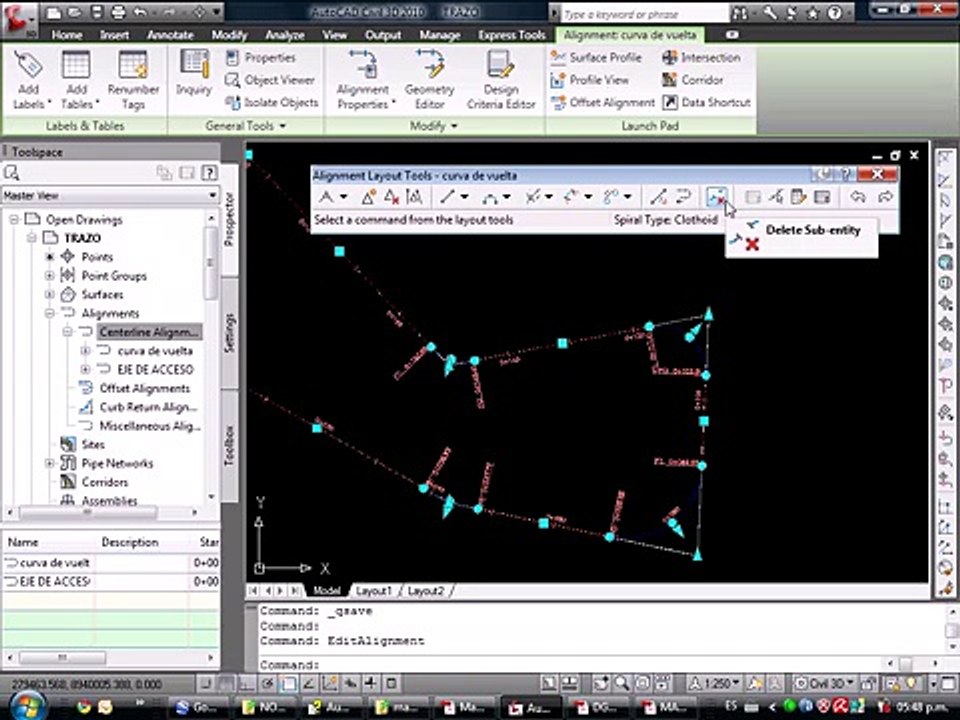Click Convert AutoCAD Line and Arc icon
This screenshot has height=720, width=960.
click(x=658, y=197)
